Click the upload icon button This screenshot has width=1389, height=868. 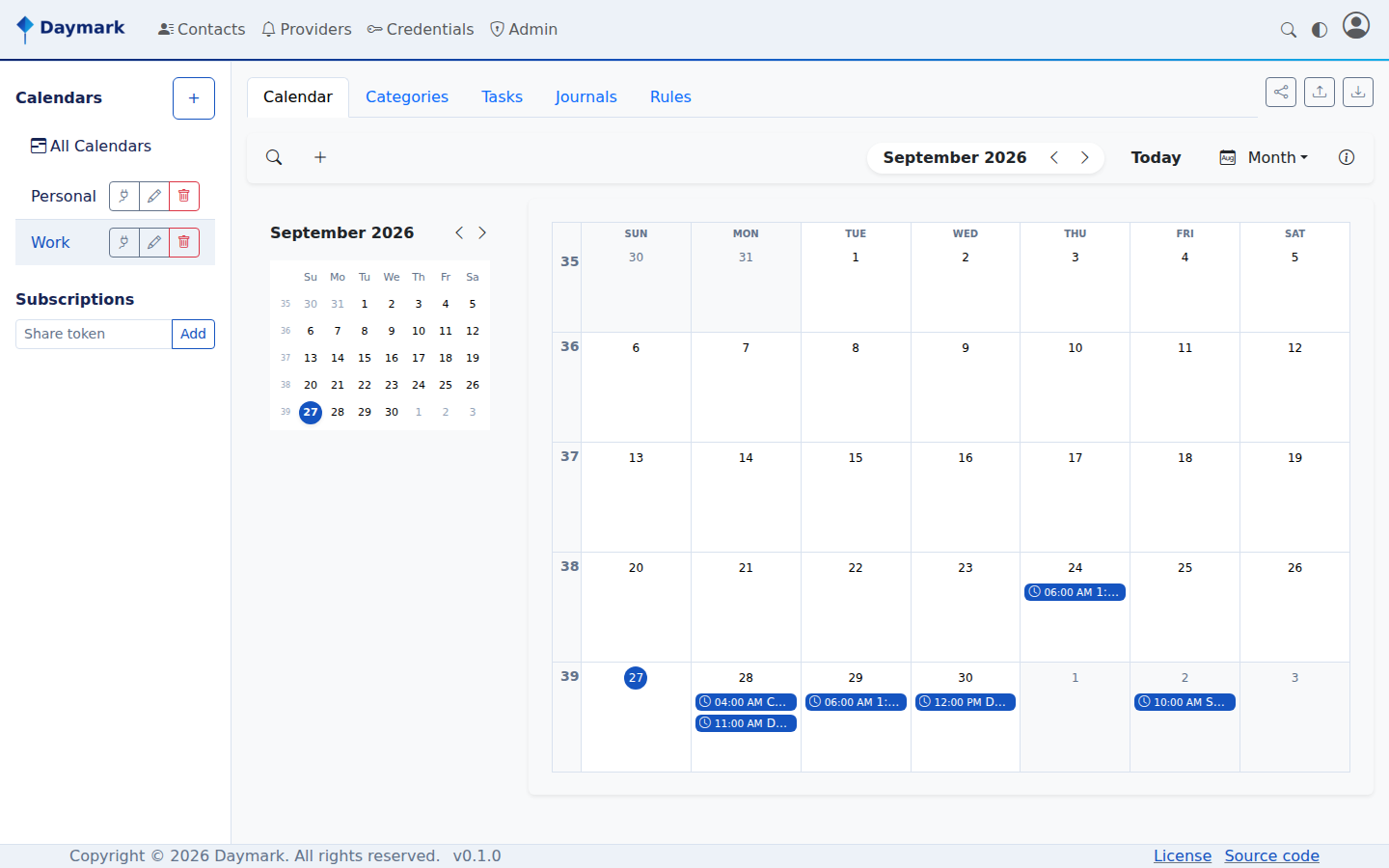[1320, 92]
